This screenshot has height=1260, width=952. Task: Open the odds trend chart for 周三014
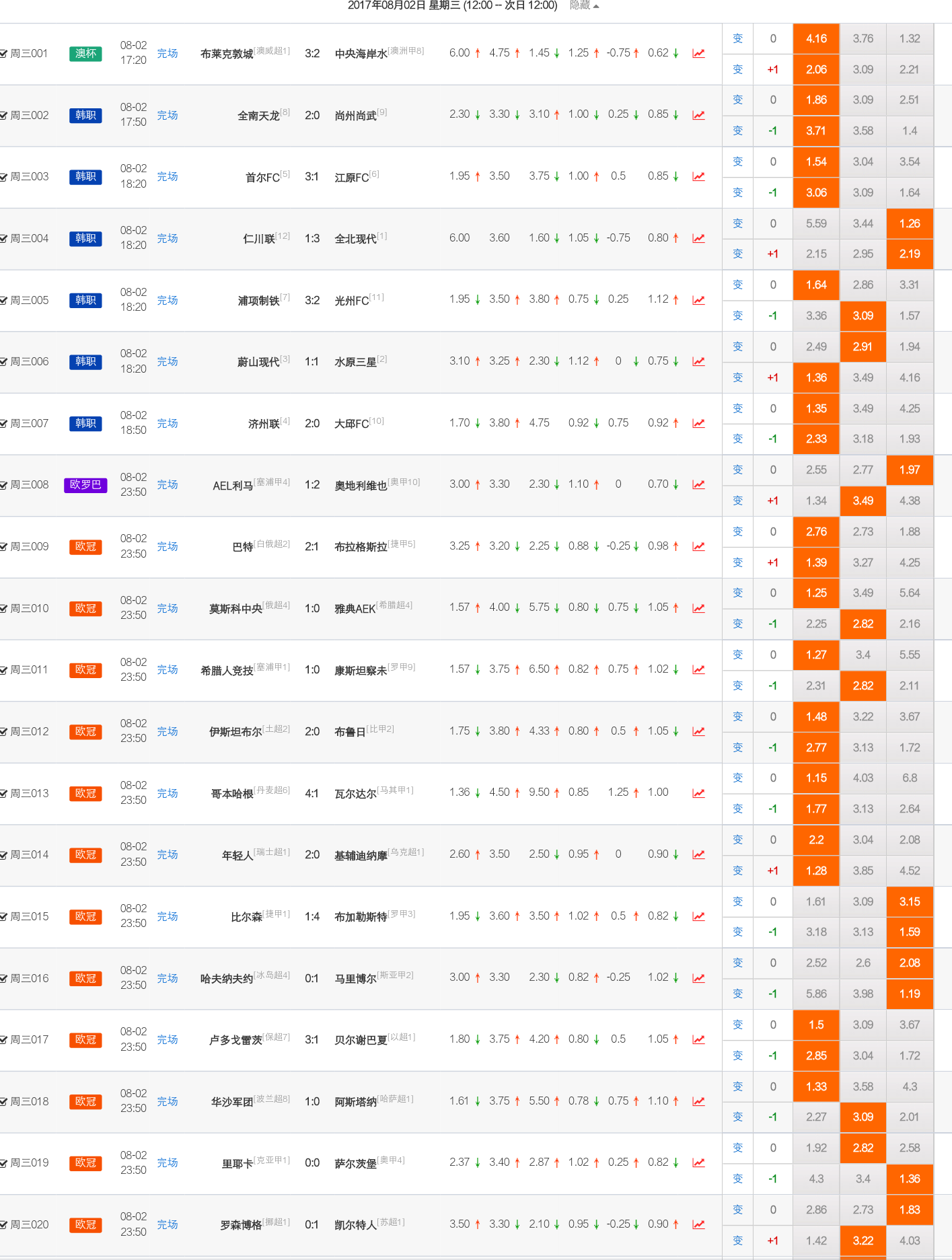coord(698,854)
